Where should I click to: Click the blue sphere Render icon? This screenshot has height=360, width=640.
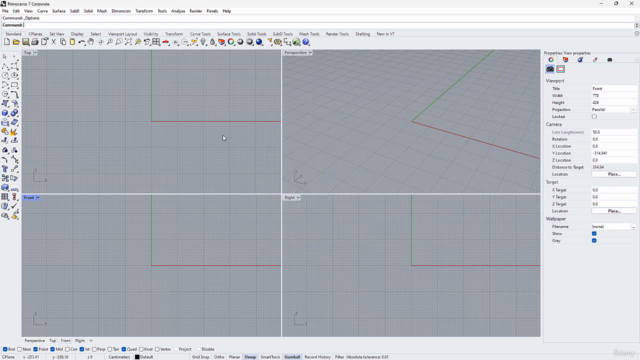(259, 42)
